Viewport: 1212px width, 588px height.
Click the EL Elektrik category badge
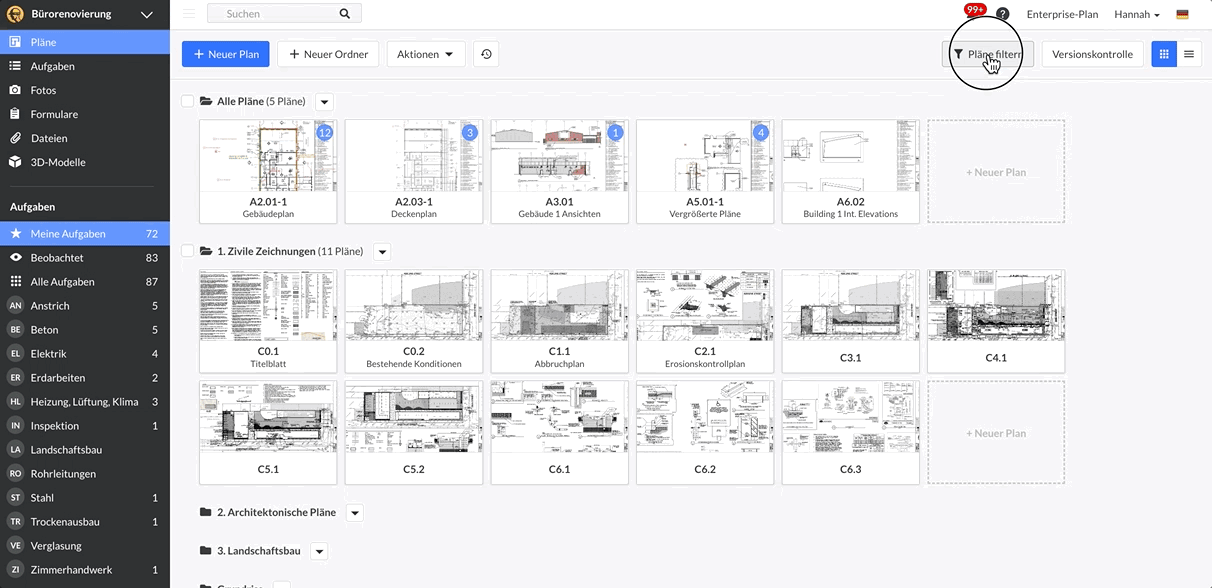15,354
